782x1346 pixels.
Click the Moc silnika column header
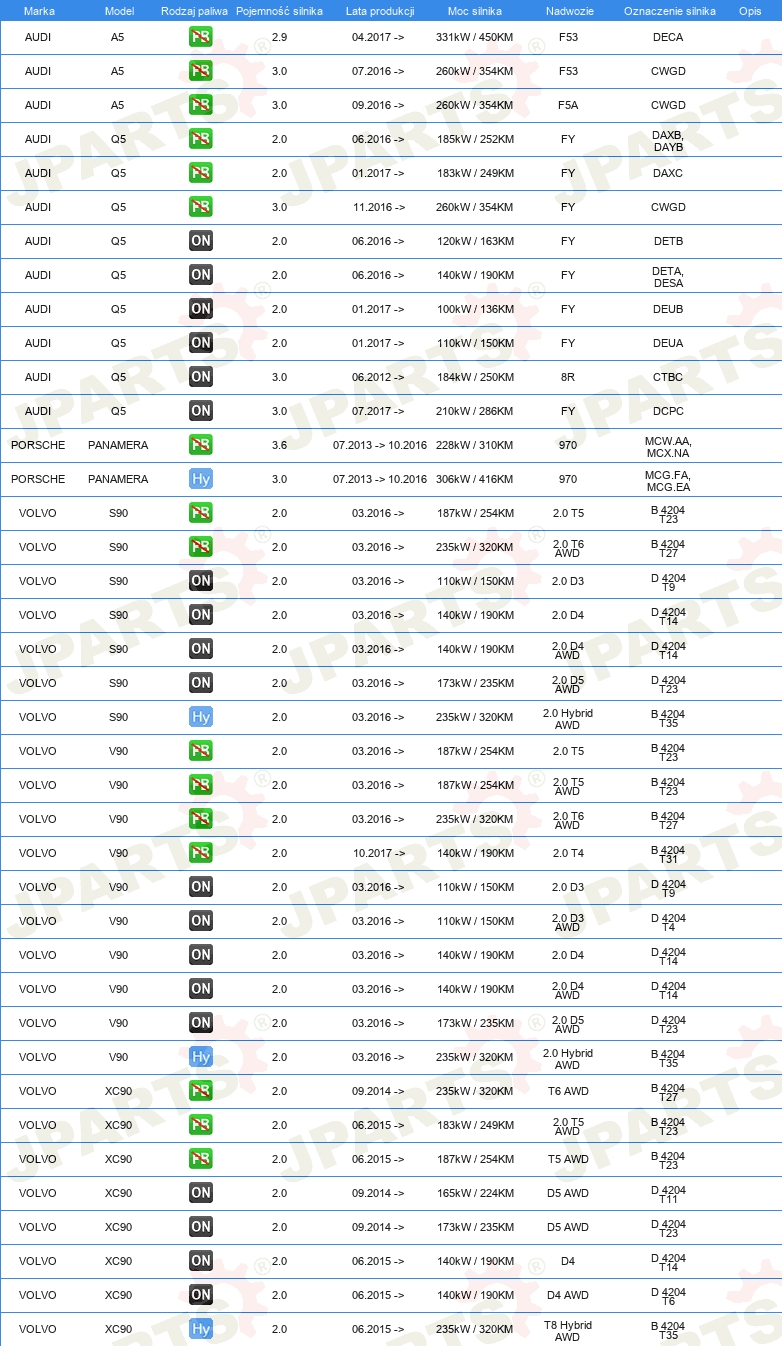tap(475, 10)
